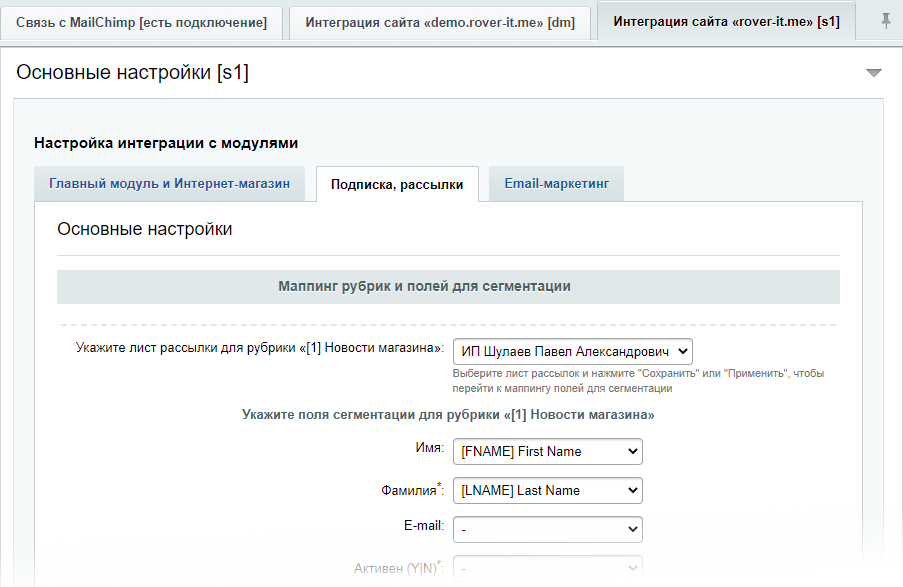Click «Укажите поля сегментации для рубрики» subtitle
Viewport: 903px width, 587px height.
coord(448,415)
